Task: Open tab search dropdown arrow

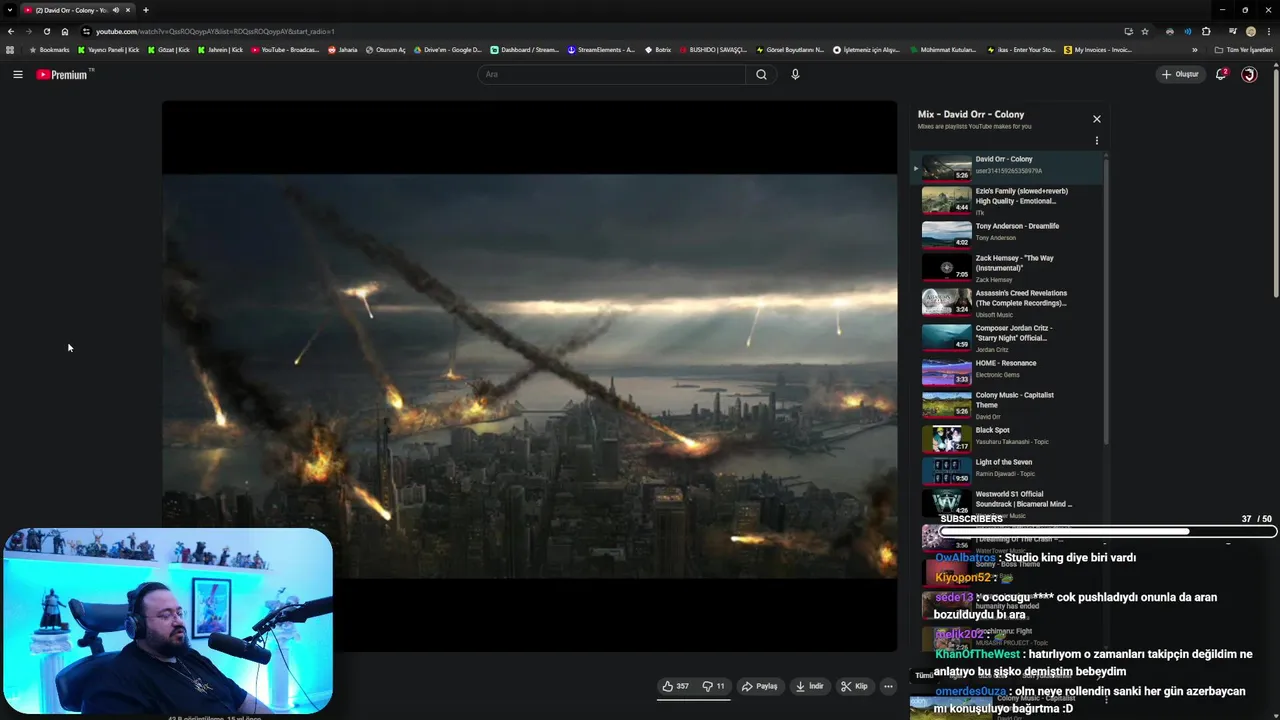Action: click(9, 10)
